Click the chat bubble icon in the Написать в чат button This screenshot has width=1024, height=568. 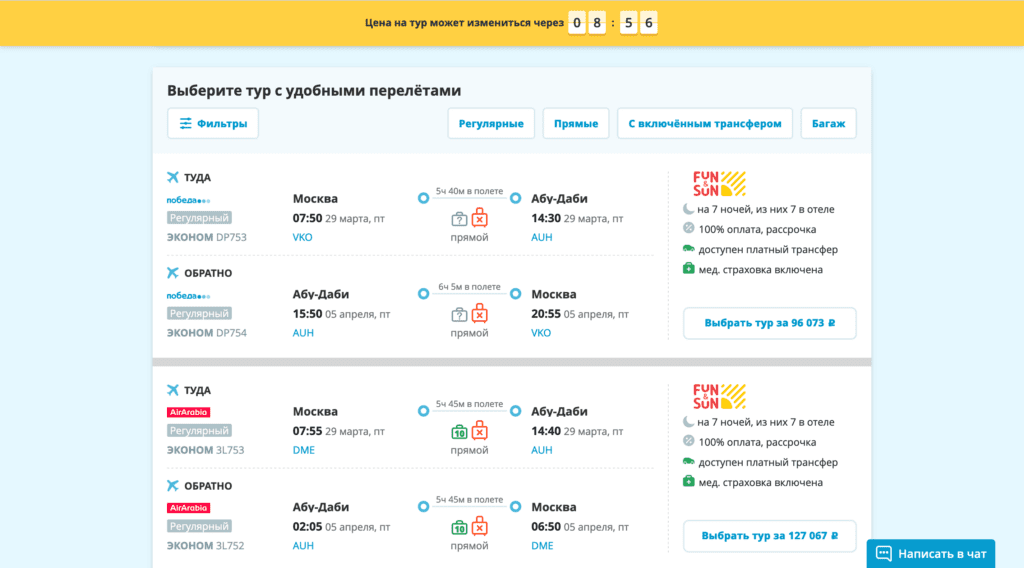pos(884,554)
